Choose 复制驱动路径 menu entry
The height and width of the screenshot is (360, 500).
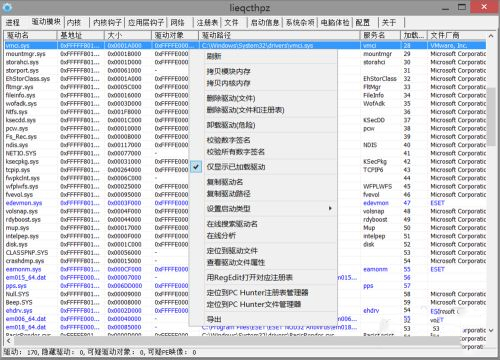[x=228, y=194]
